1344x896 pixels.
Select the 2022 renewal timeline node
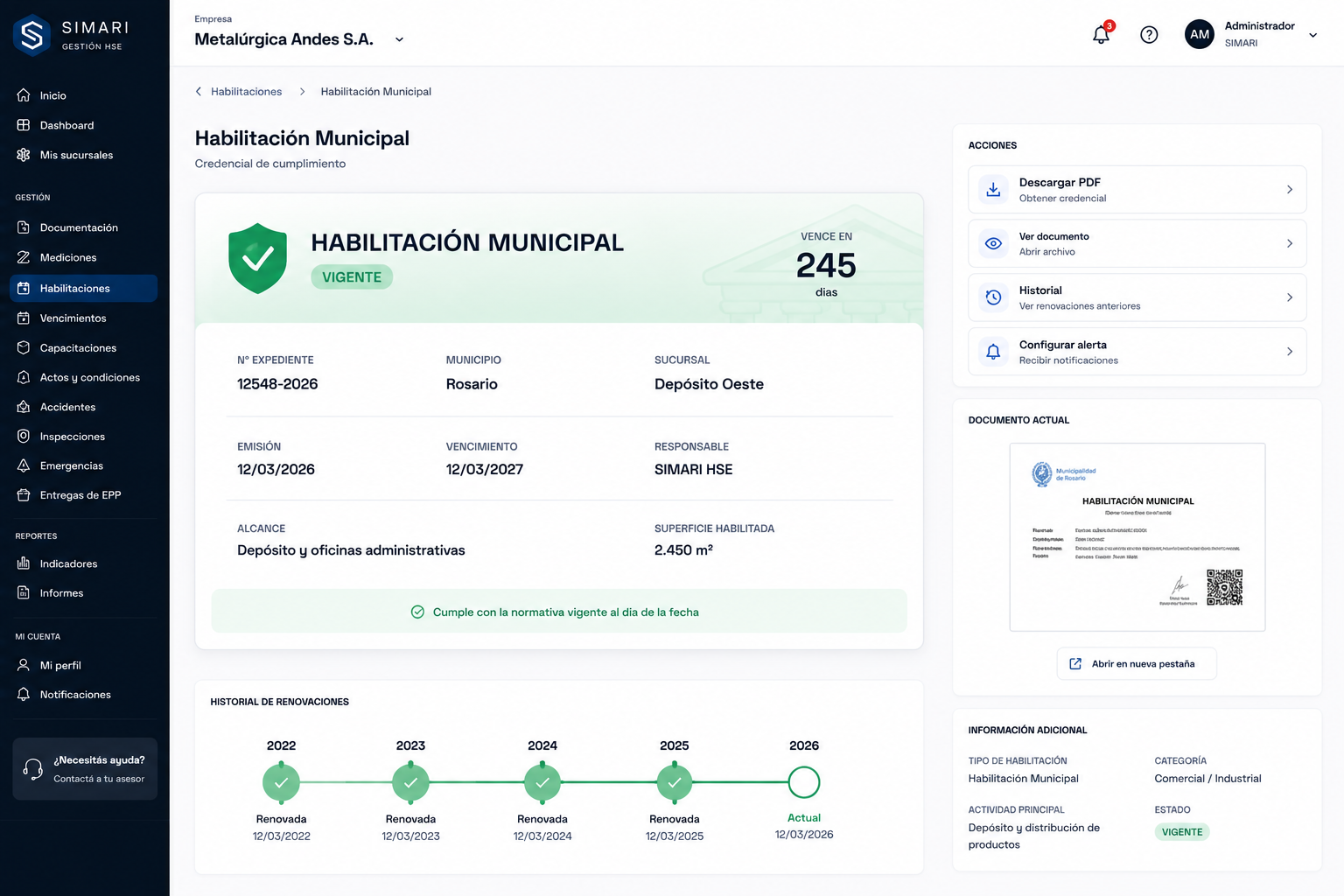tap(281, 782)
